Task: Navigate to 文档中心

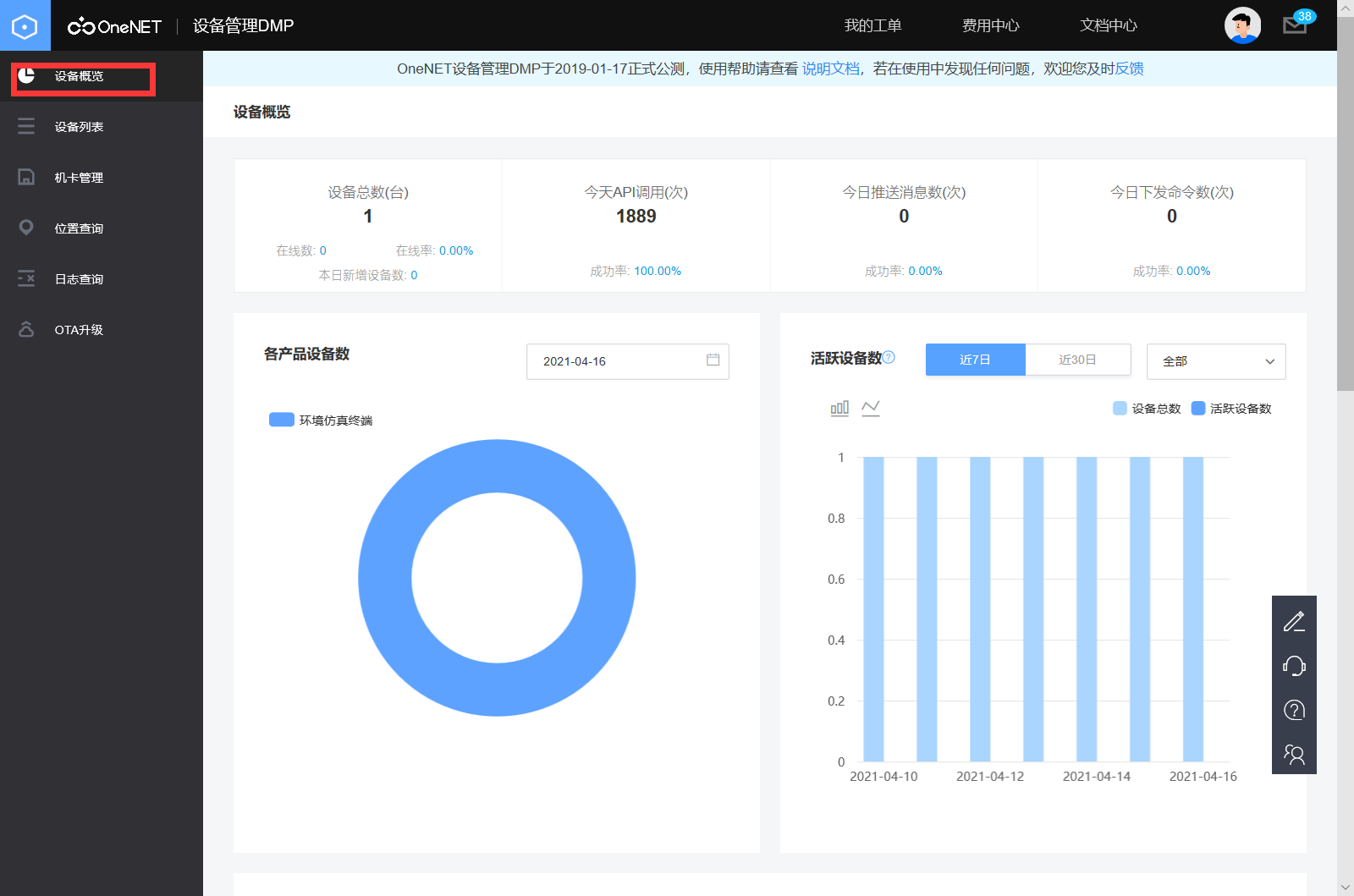Action: pyautogui.click(x=1109, y=25)
